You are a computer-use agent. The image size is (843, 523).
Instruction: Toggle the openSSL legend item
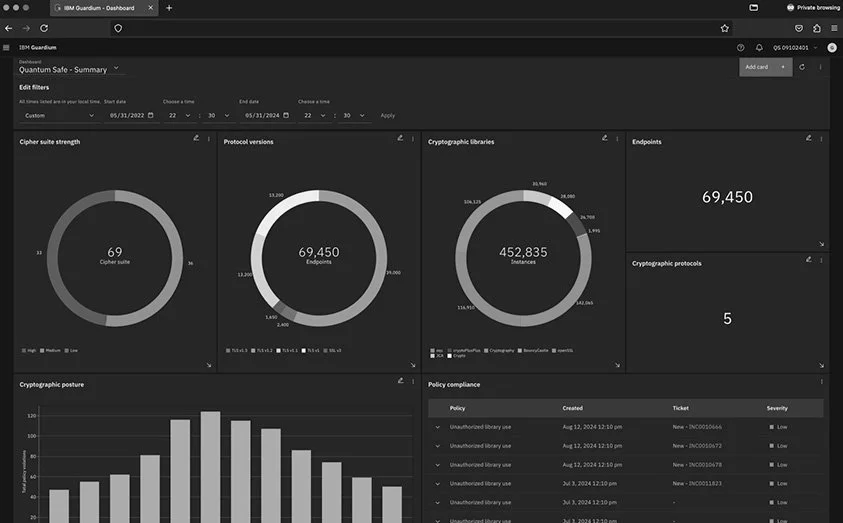562,350
